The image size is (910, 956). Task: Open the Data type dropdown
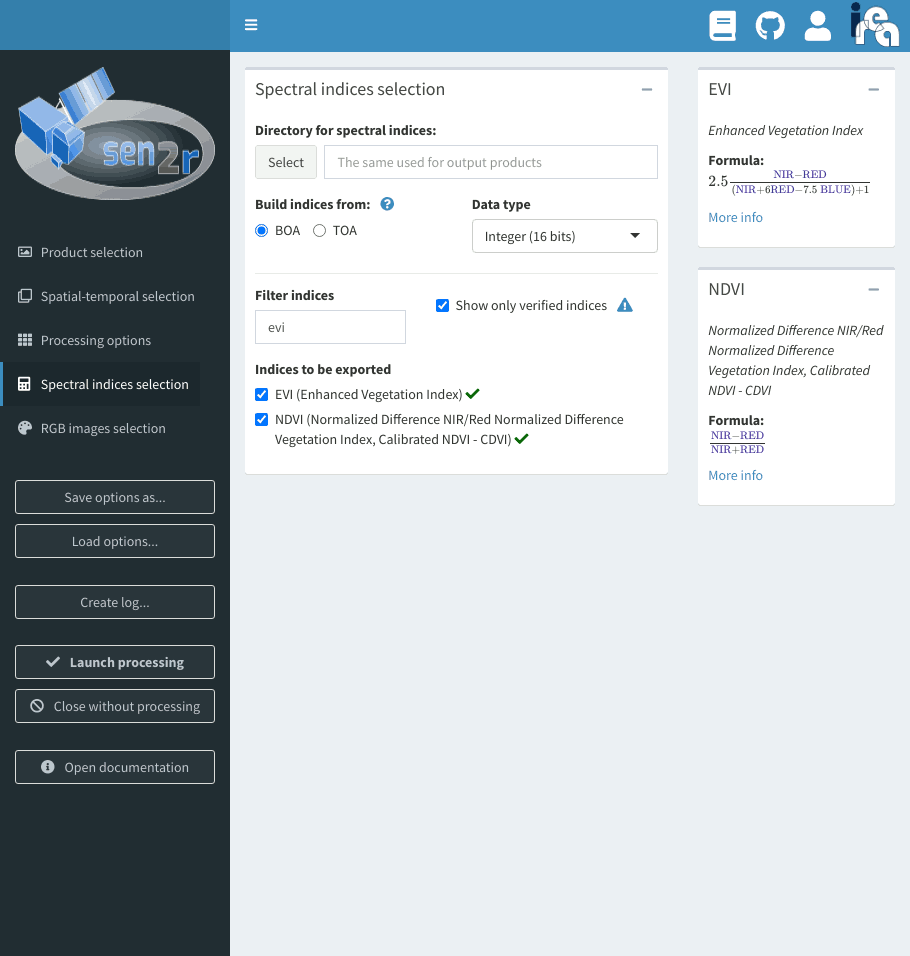[564, 236]
